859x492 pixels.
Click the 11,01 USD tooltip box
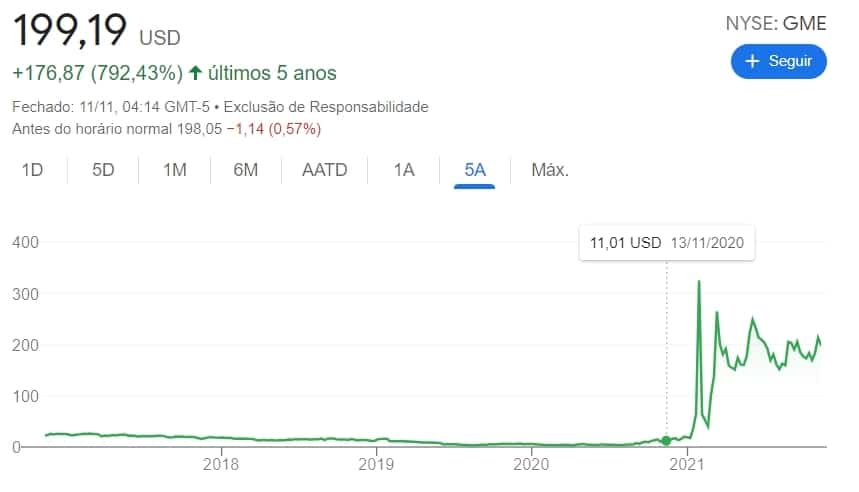tap(667, 243)
